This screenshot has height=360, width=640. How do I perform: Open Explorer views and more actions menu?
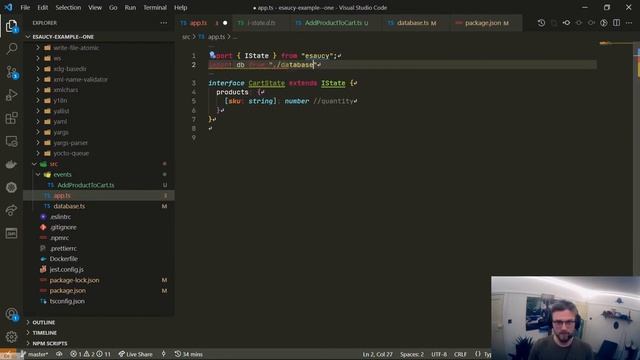[x=164, y=23]
